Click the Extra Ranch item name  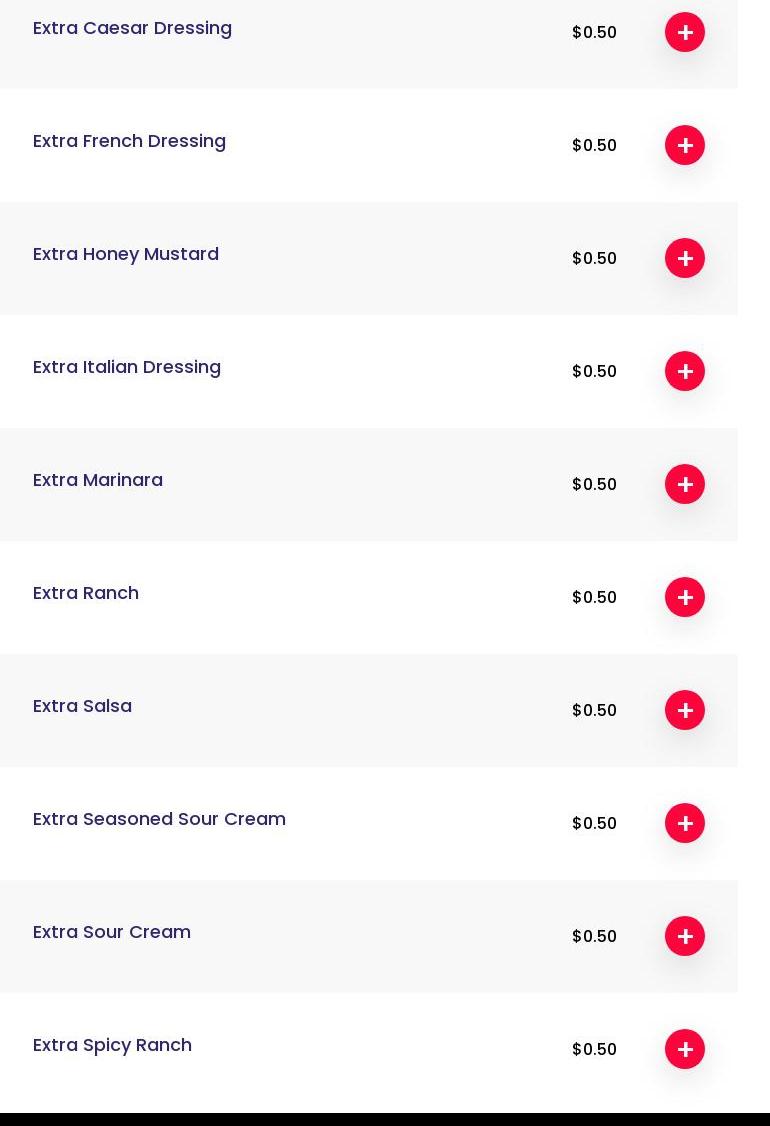coord(86,593)
